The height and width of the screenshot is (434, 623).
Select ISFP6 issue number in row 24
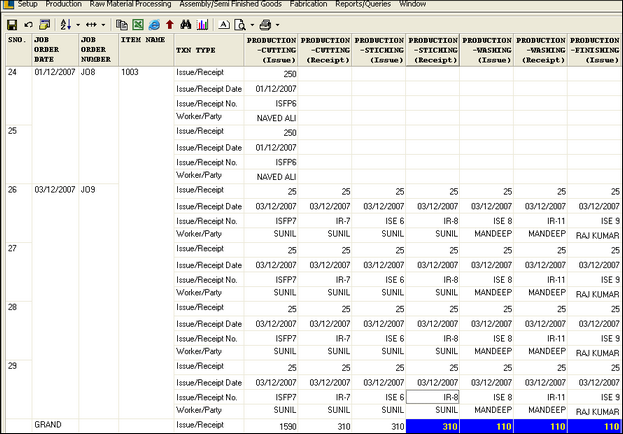pyautogui.click(x=271, y=103)
